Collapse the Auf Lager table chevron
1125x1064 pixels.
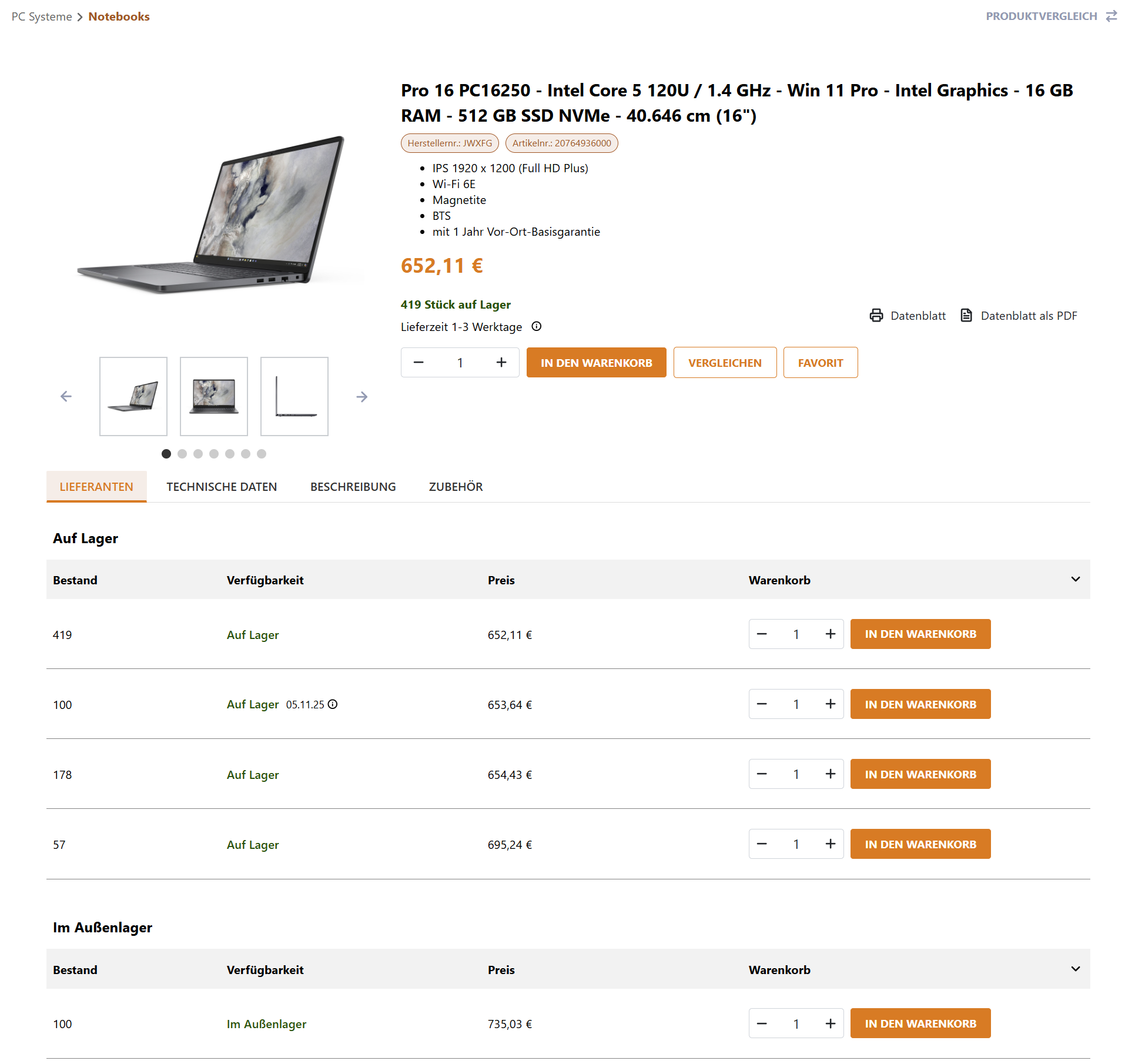pyautogui.click(x=1075, y=580)
